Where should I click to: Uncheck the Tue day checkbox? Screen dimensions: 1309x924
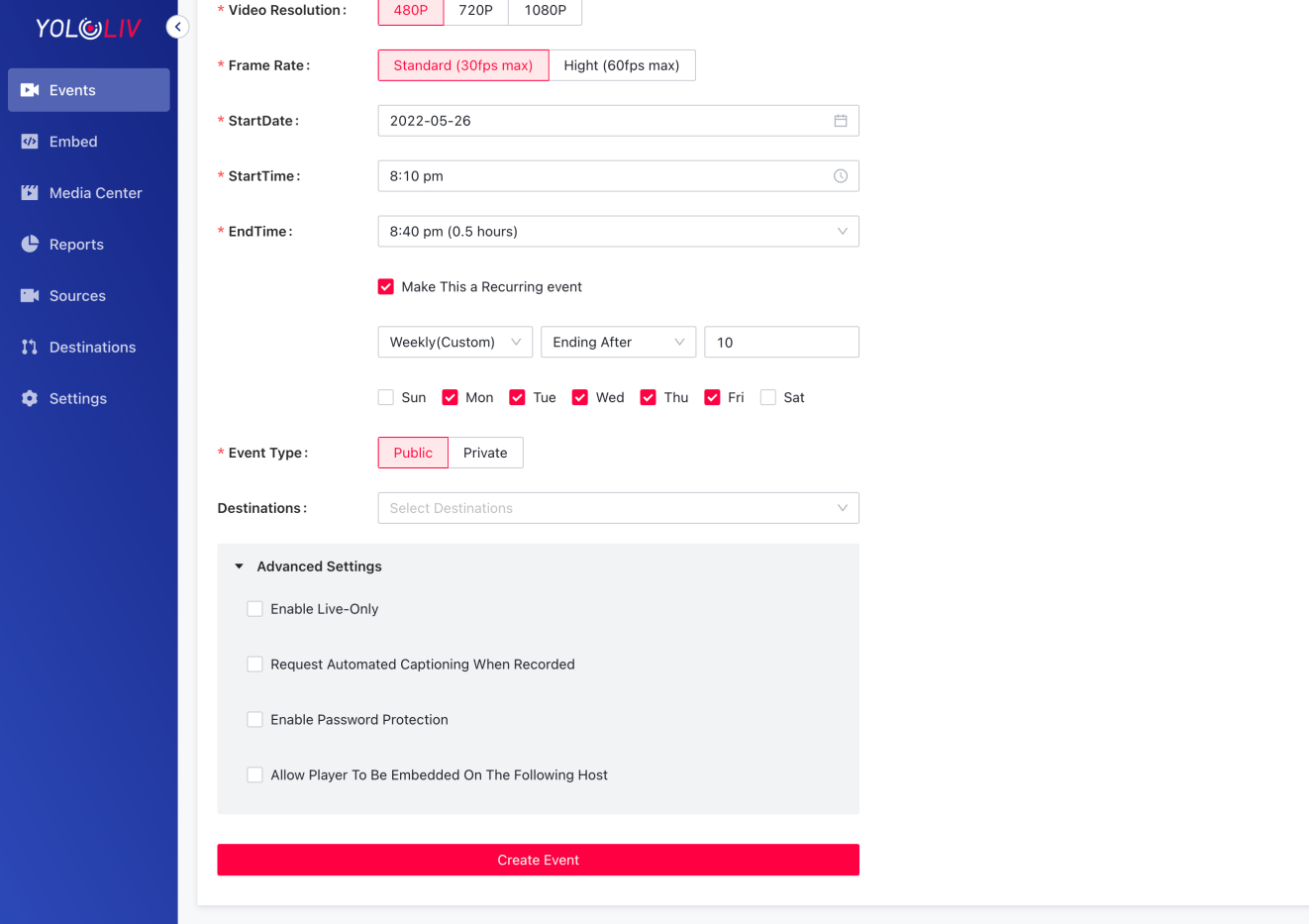point(517,397)
